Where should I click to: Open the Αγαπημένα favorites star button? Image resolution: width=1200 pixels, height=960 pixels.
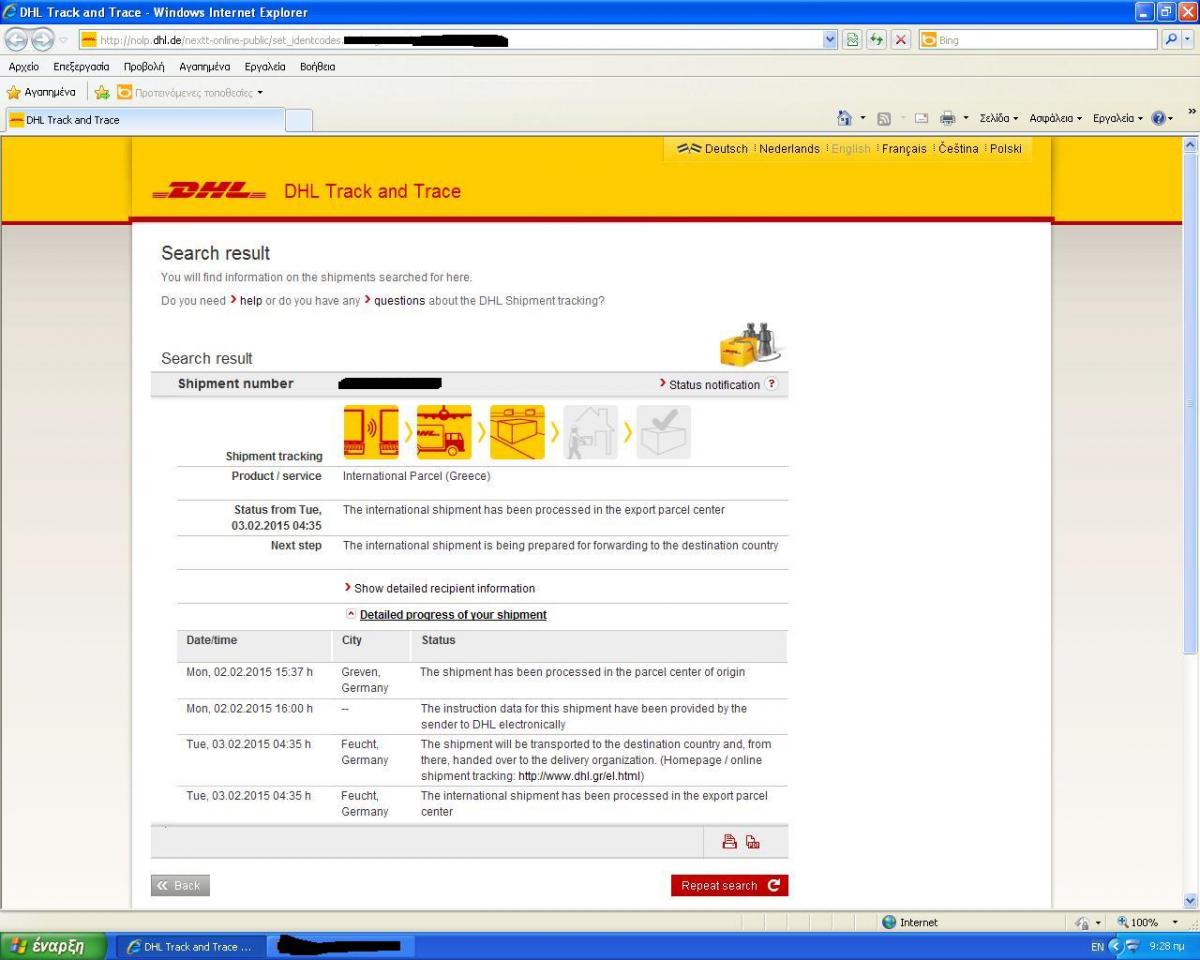42,93
